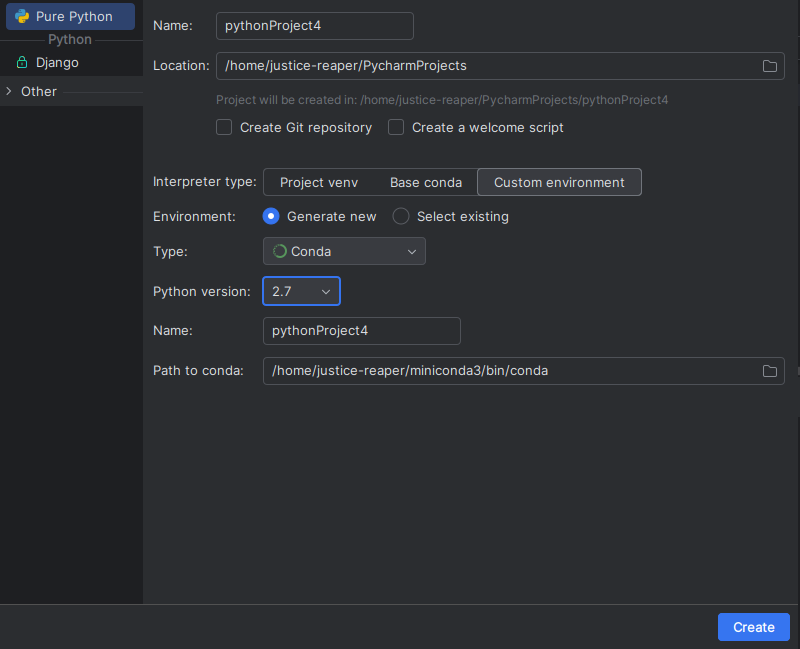Select existing environment radio option

(x=401, y=216)
